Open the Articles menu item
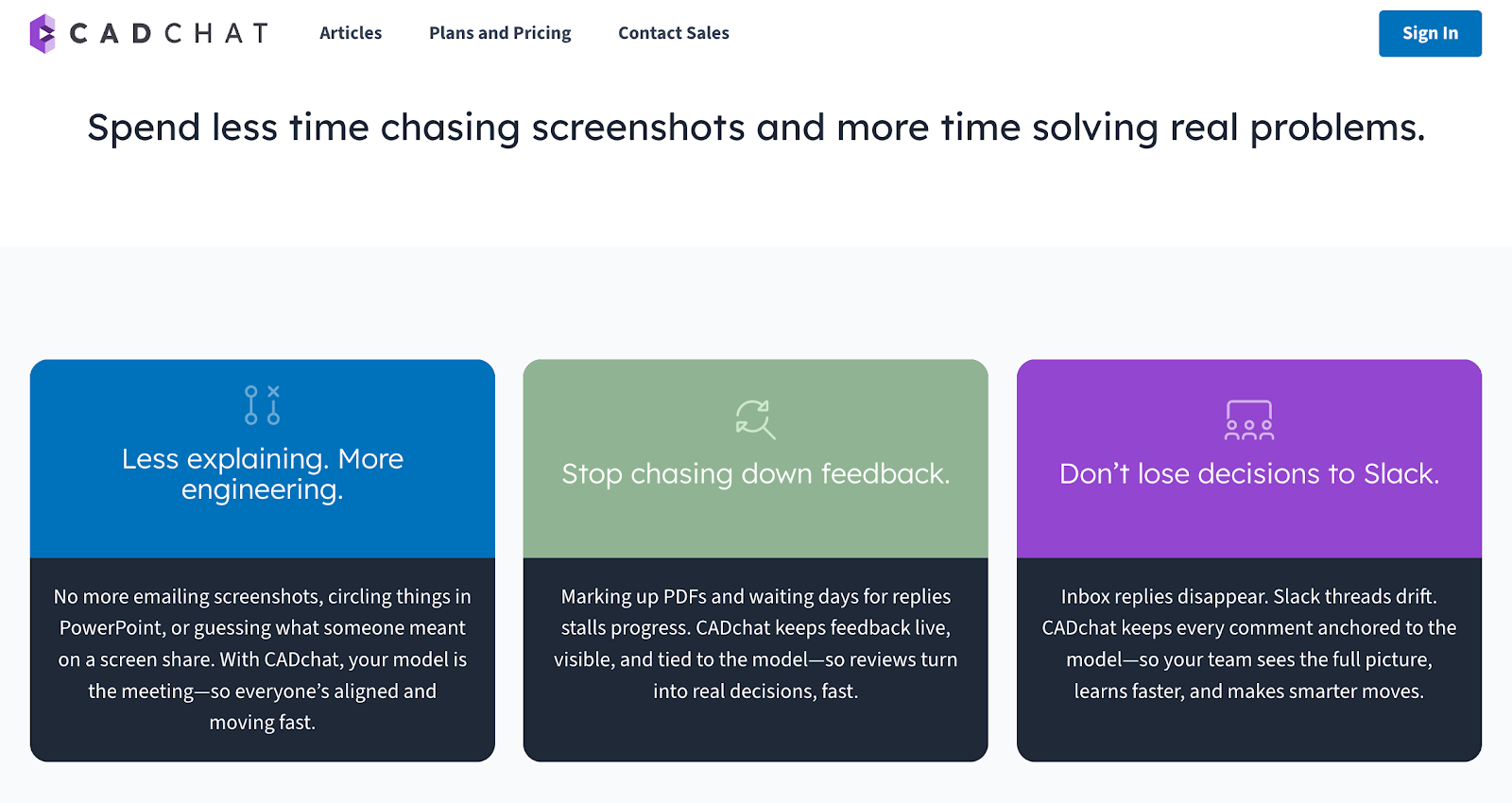 (351, 33)
